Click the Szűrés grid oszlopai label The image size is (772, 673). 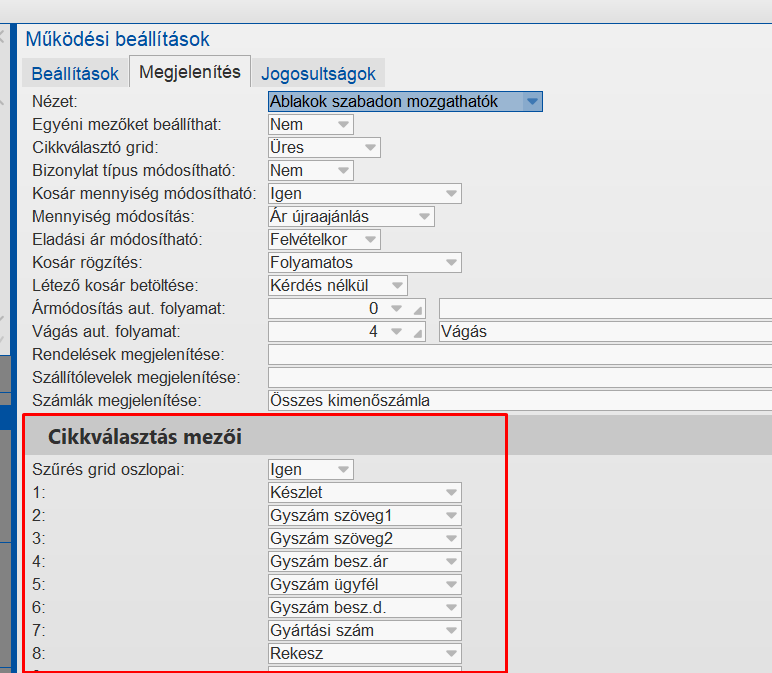(108, 469)
